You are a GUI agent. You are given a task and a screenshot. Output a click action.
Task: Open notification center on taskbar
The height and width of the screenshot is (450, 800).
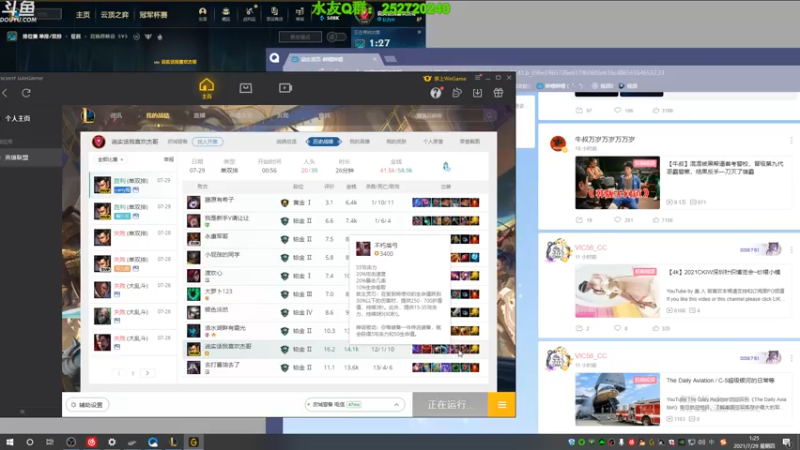pos(787,442)
